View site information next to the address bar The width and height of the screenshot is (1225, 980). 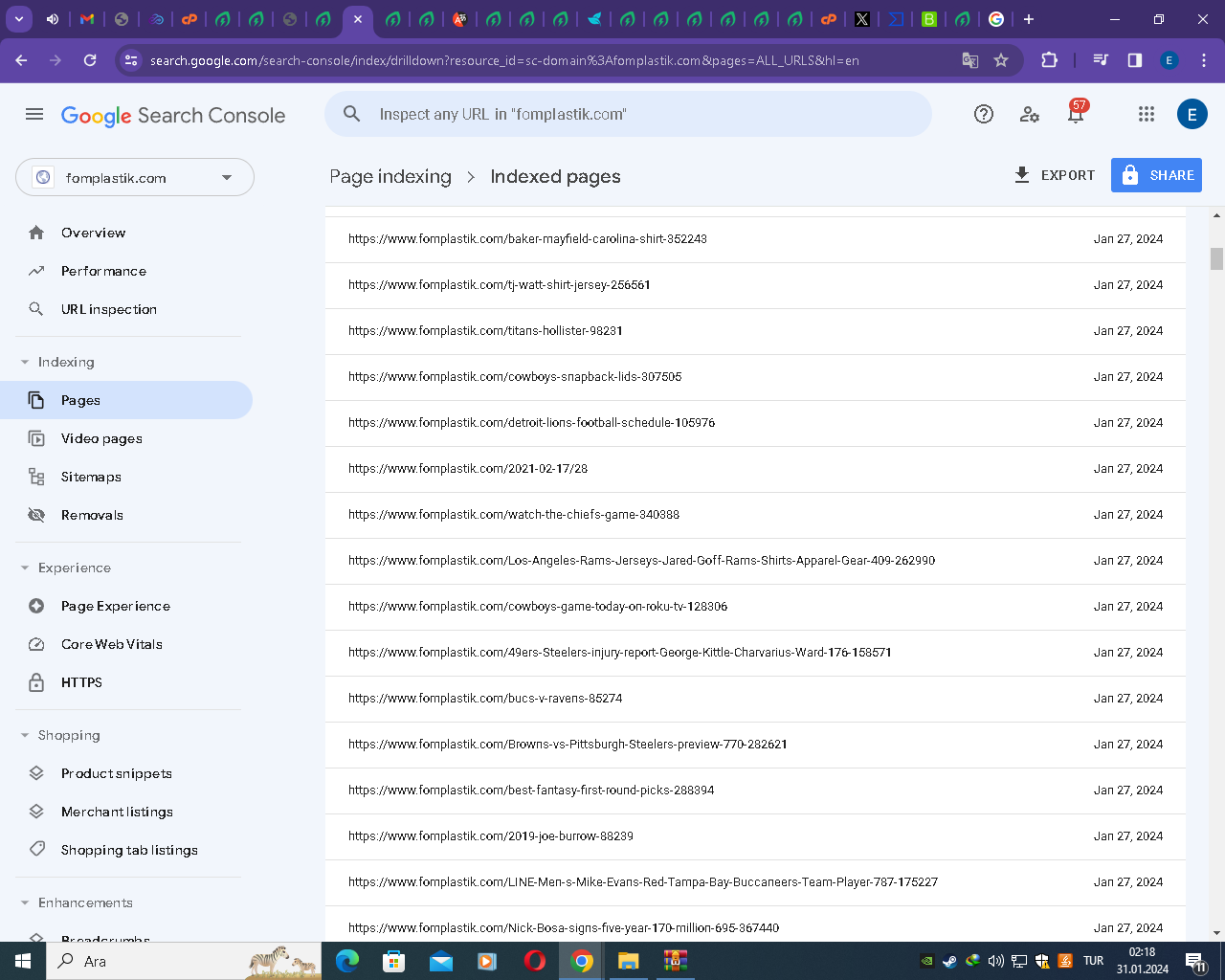[131, 60]
